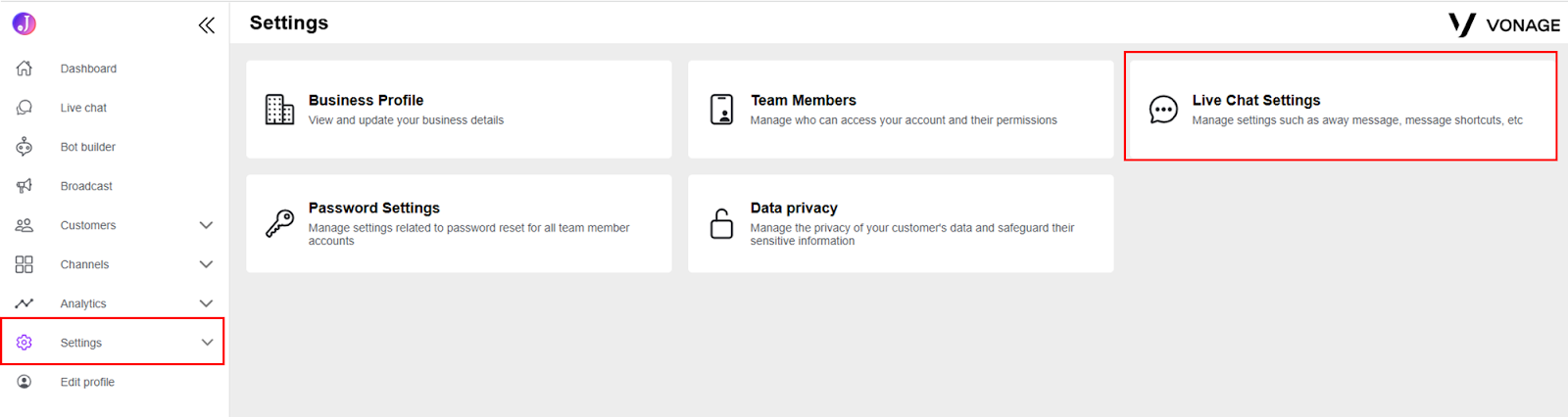1568x417 pixels.
Task: Expand the Customers submenu chevron
Action: coord(206,225)
